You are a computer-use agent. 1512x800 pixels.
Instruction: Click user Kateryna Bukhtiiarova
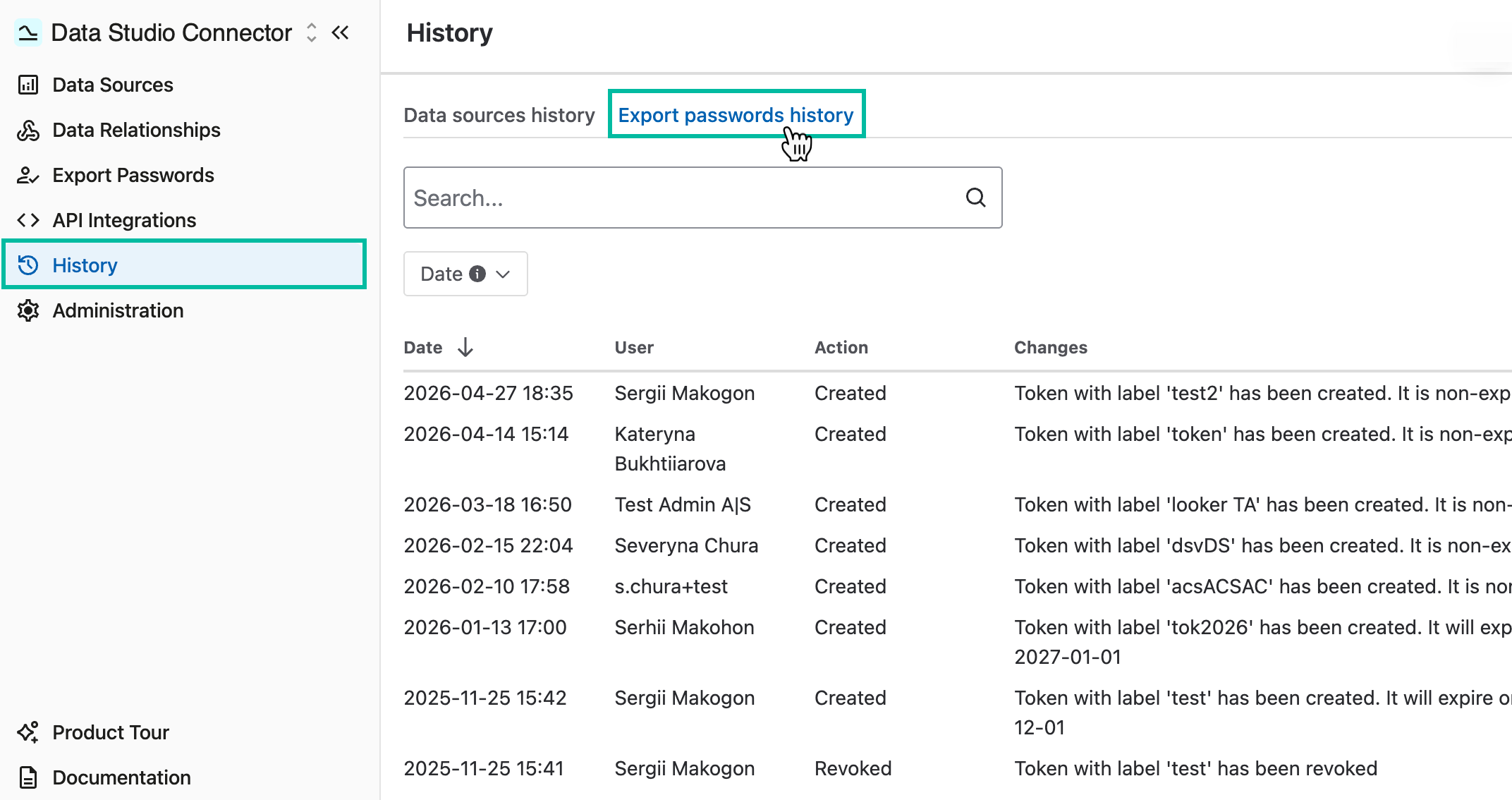pos(670,449)
